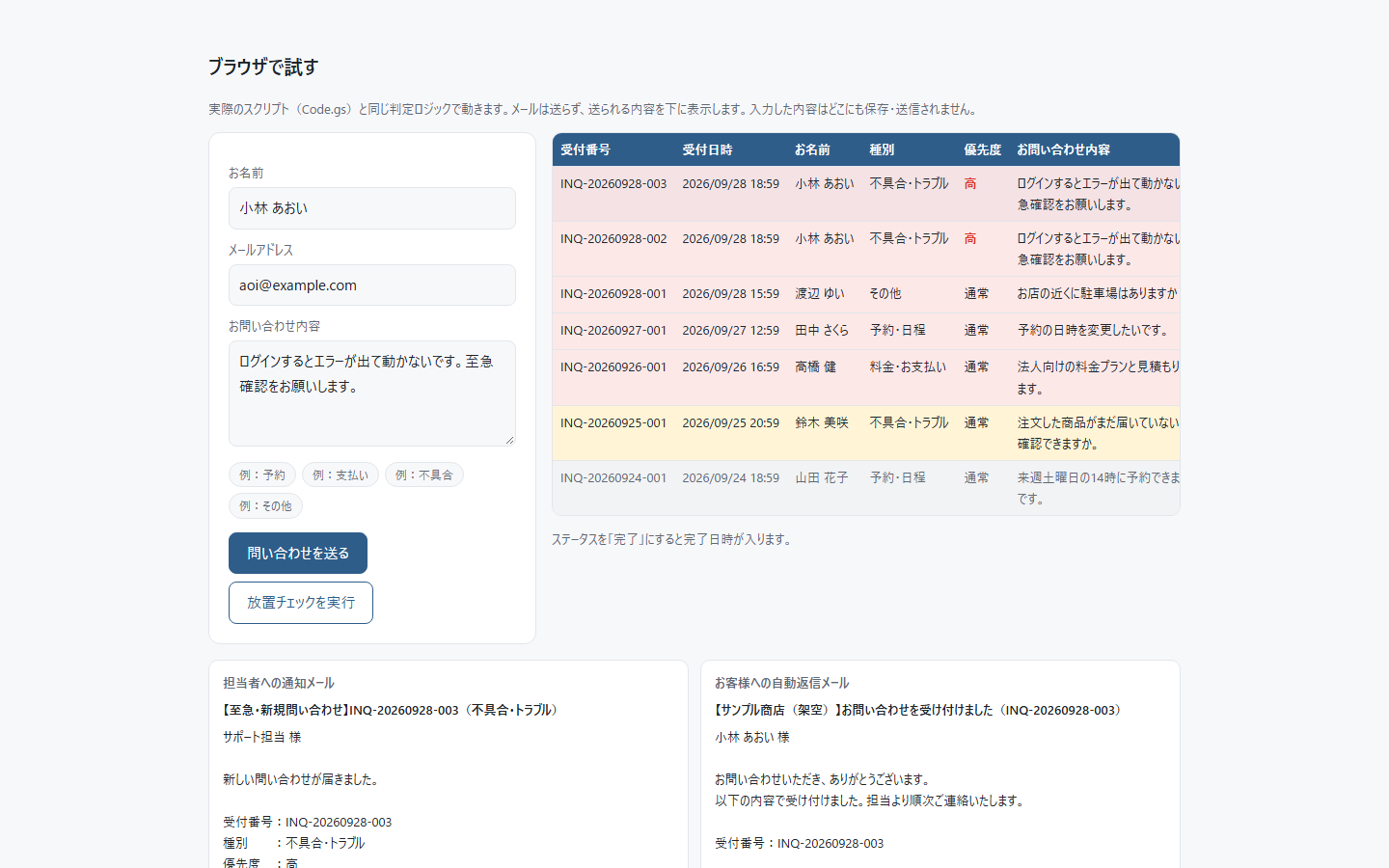Select the 例：予約 example chip
Screen dimensions: 1389x868
(x=262, y=475)
